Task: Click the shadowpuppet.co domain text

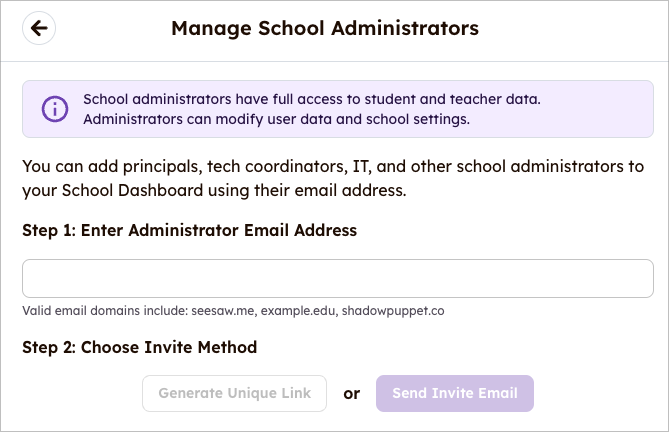Action: click(392, 311)
